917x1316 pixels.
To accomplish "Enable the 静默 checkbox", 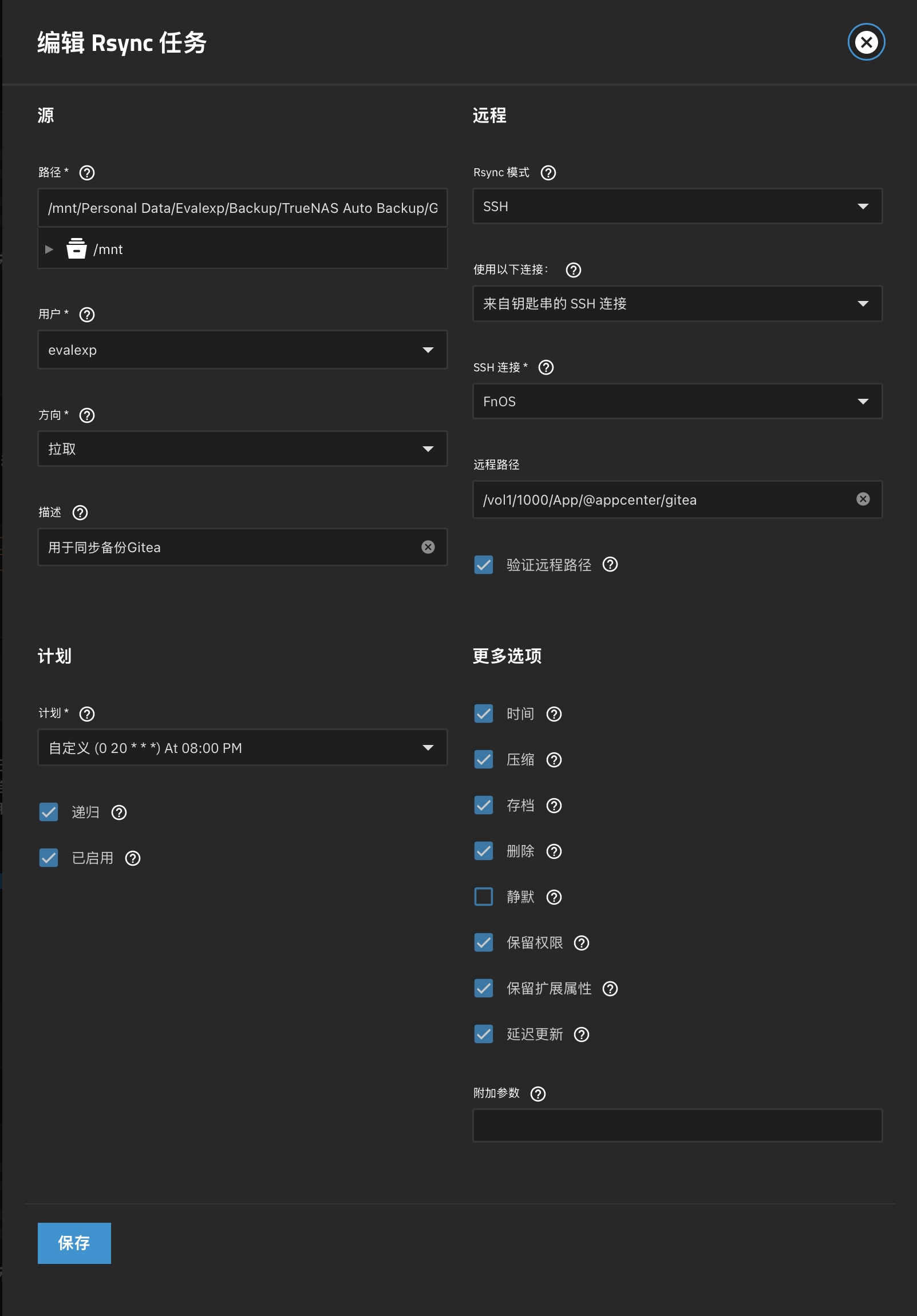I will (x=484, y=897).
